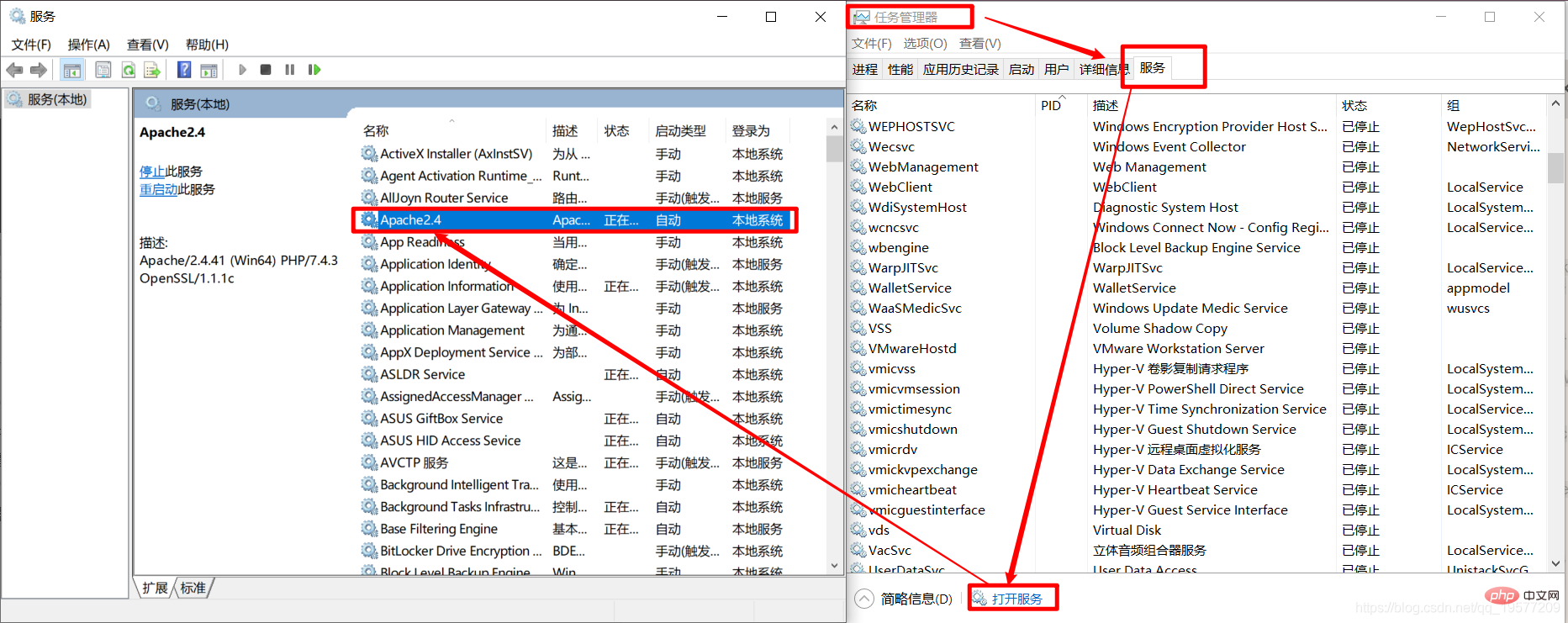Select the AVCTP 服务 row in Services

574,462
